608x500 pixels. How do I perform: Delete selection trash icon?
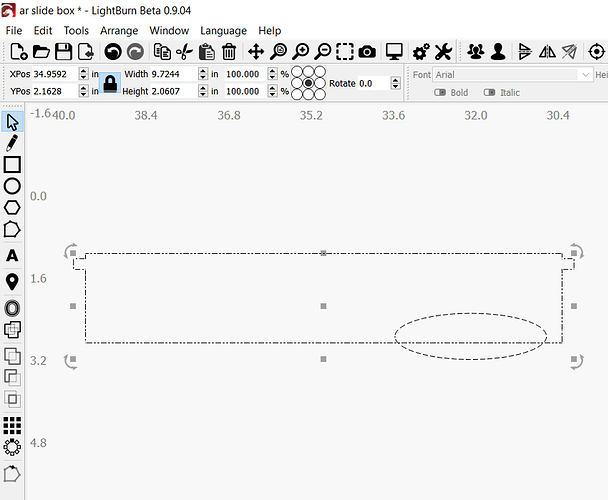coord(229,52)
